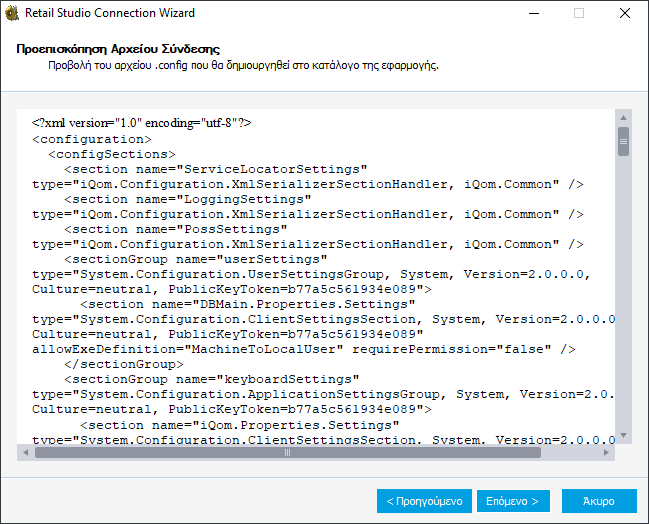Close the Retail Studio Connection Wizard

[624, 14]
